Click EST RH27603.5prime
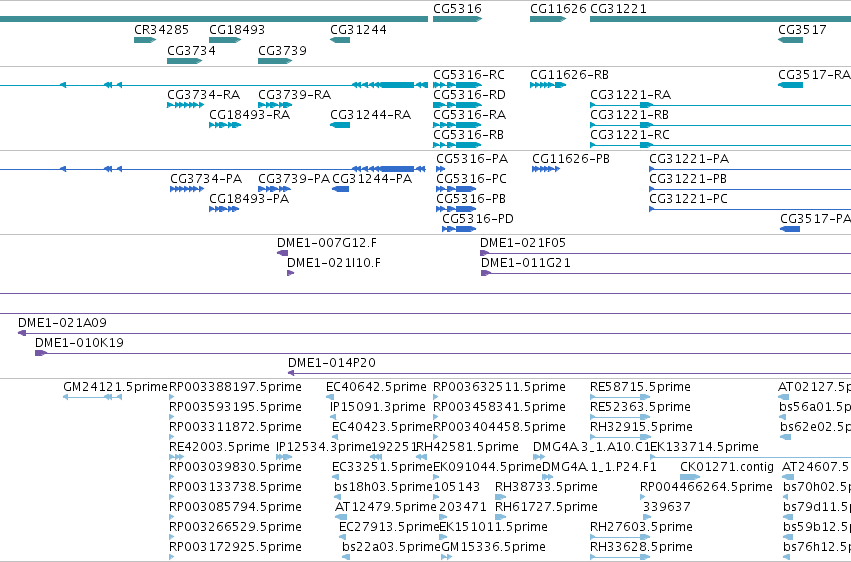This screenshot has height=562, width=851. (x=620, y=537)
